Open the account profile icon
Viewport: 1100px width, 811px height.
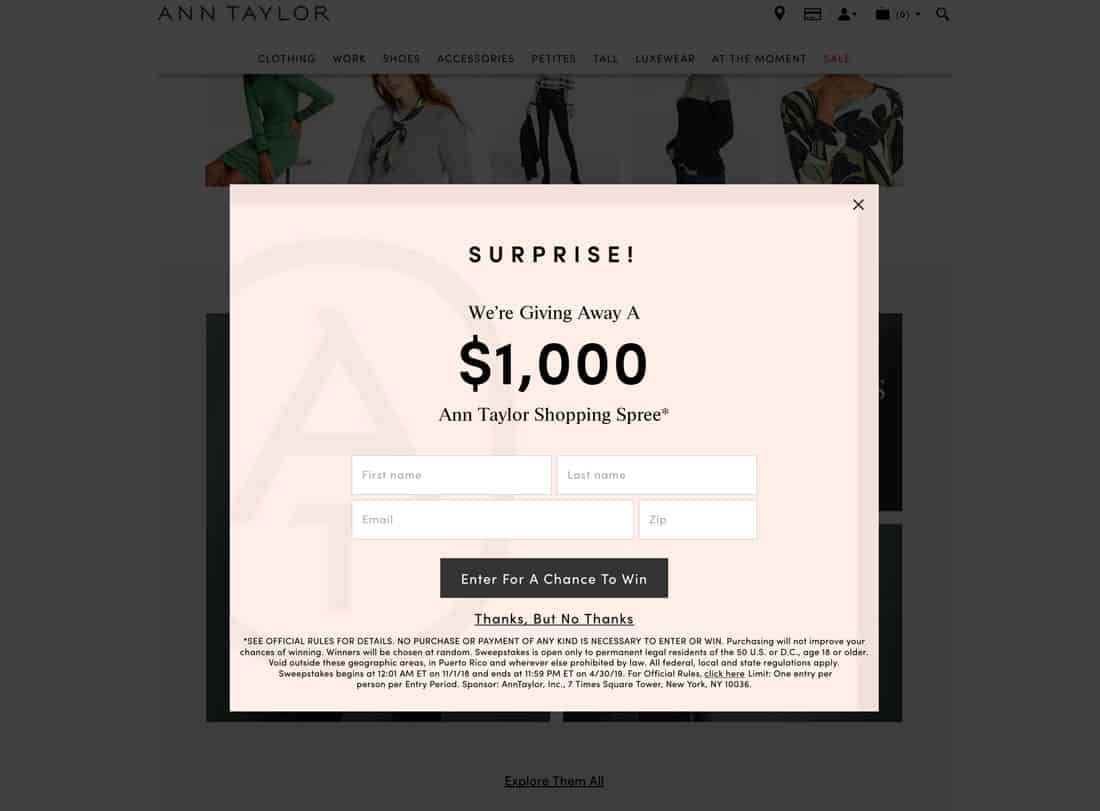click(845, 14)
